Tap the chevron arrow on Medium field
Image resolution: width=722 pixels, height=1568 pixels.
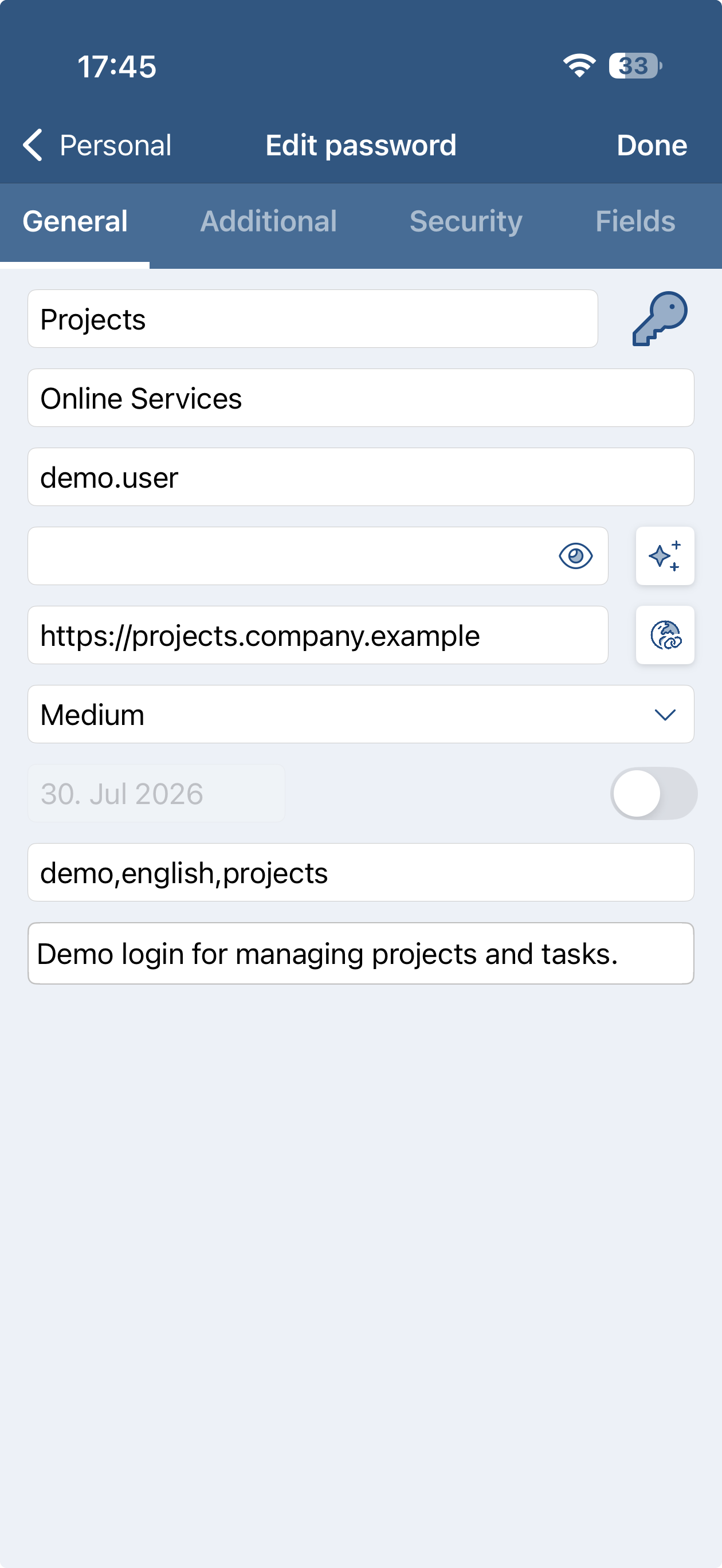(x=665, y=715)
